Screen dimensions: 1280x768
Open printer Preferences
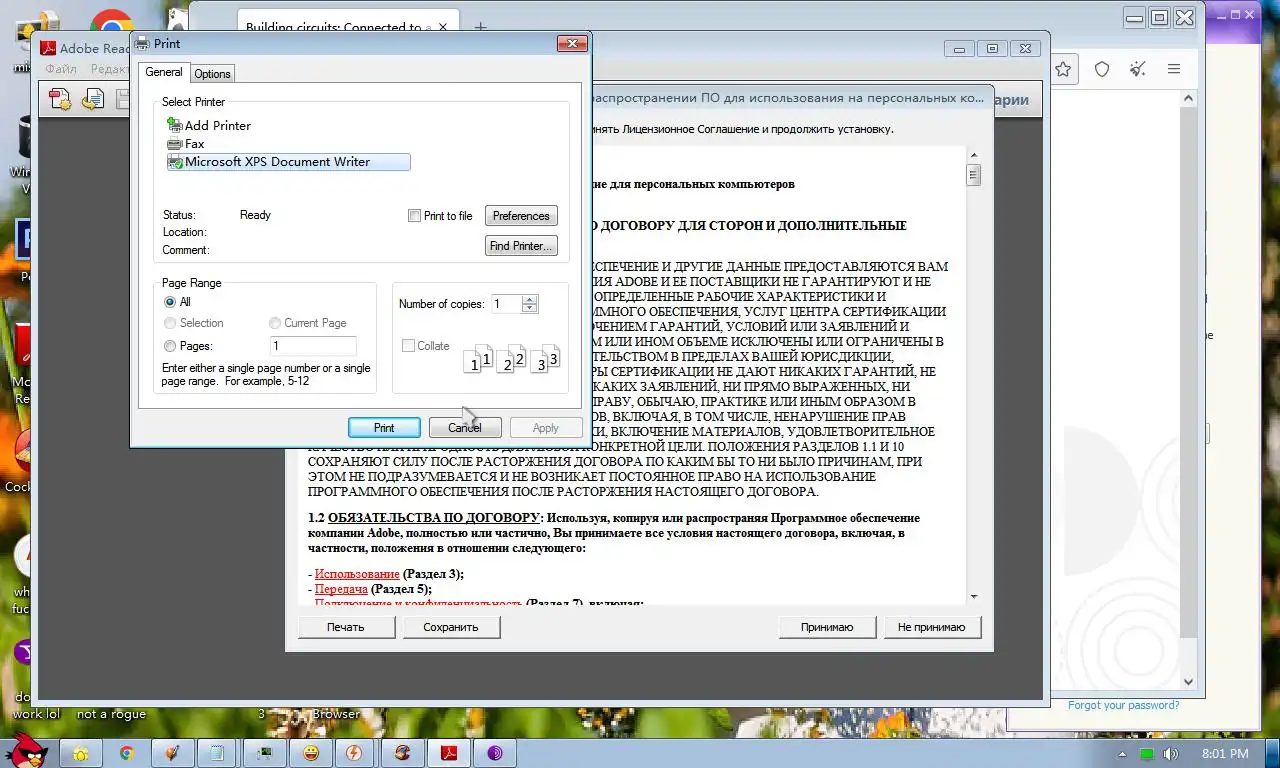click(x=521, y=216)
